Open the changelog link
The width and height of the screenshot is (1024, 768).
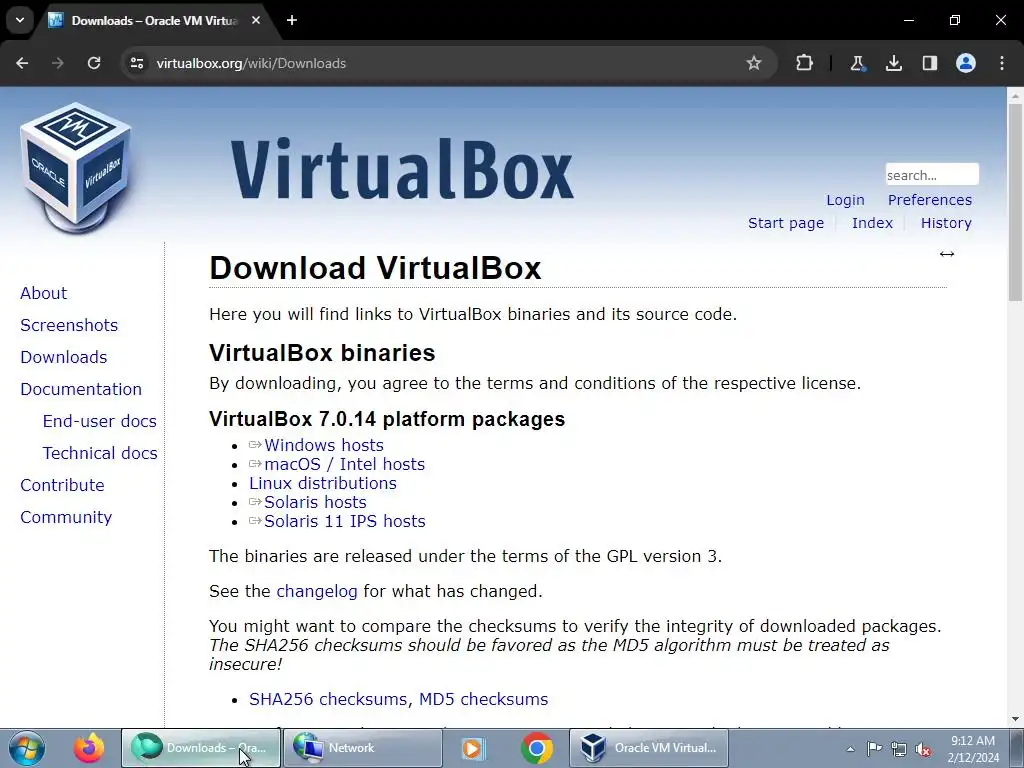click(x=317, y=592)
